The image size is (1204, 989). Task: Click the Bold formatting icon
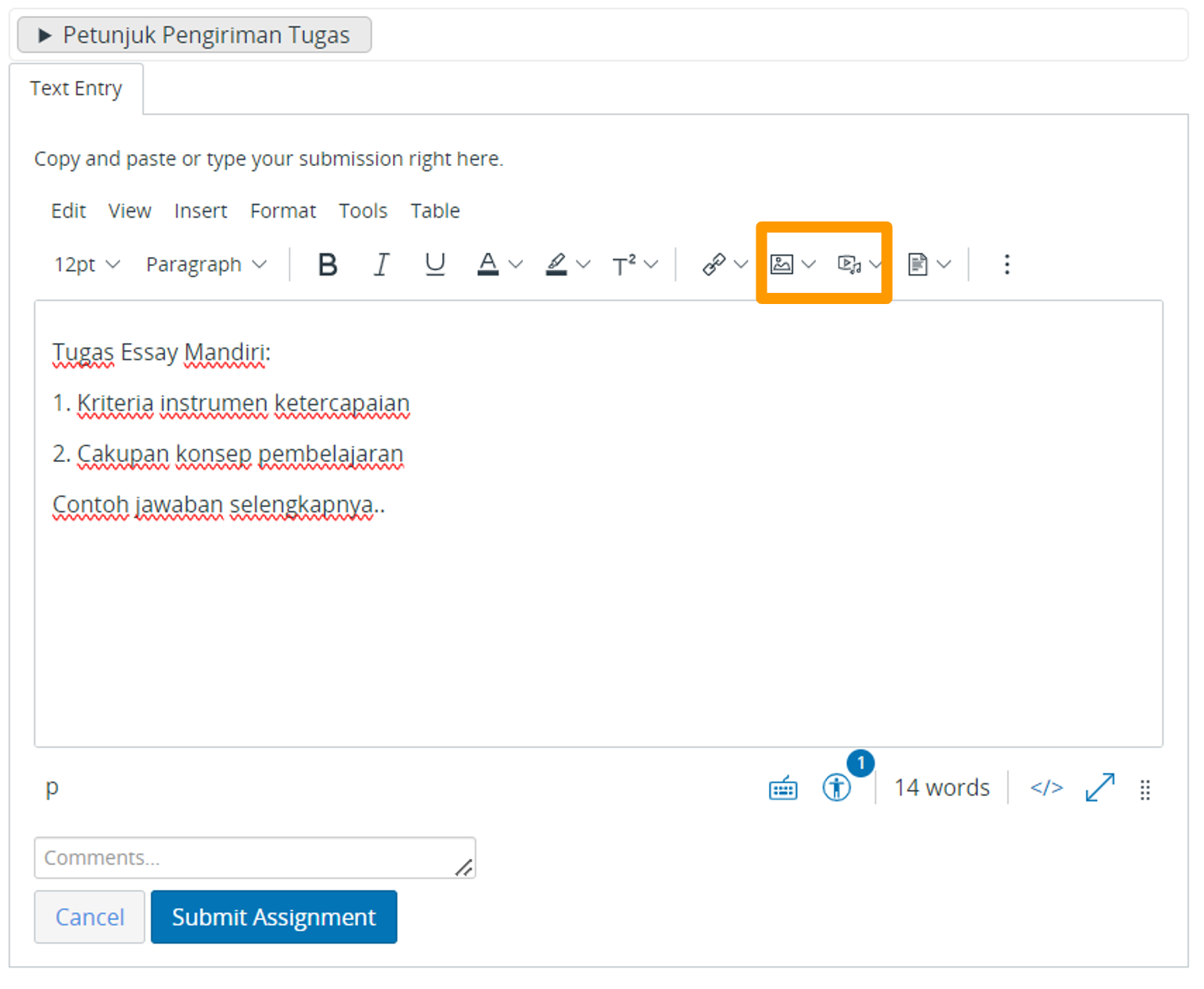point(327,264)
